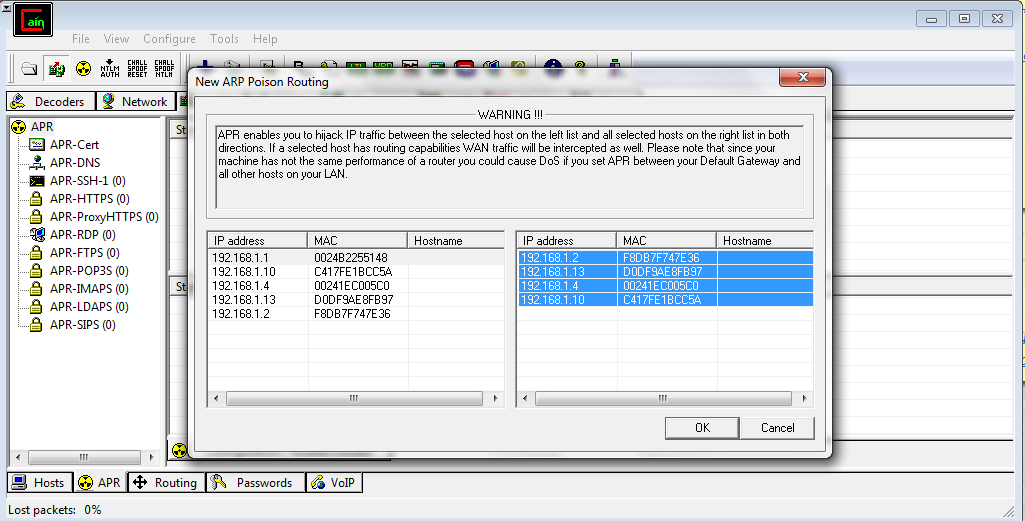The image size is (1025, 521).
Task: Select the APR root node in the tree
Action: point(42,126)
